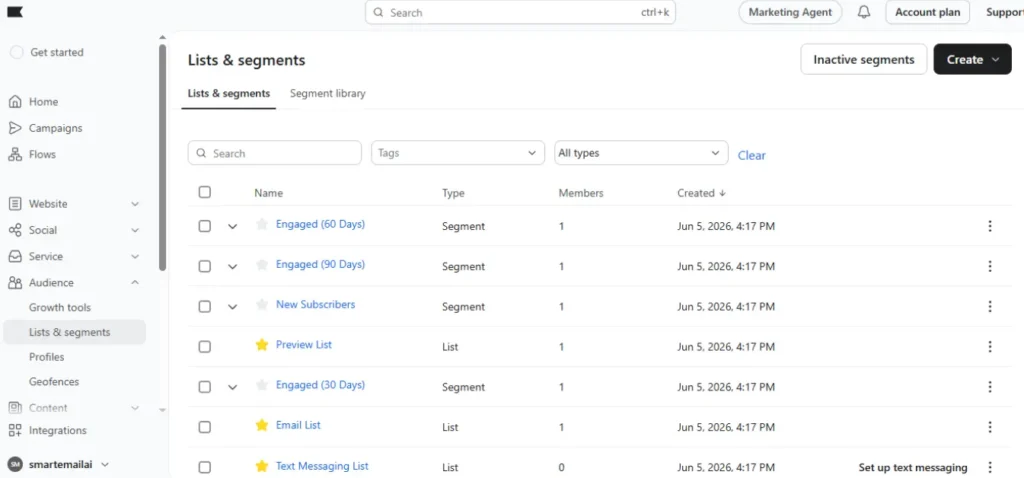Screen dimensions: 1024x478
Task: Check the Email List row checkbox
Action: tap(205, 427)
